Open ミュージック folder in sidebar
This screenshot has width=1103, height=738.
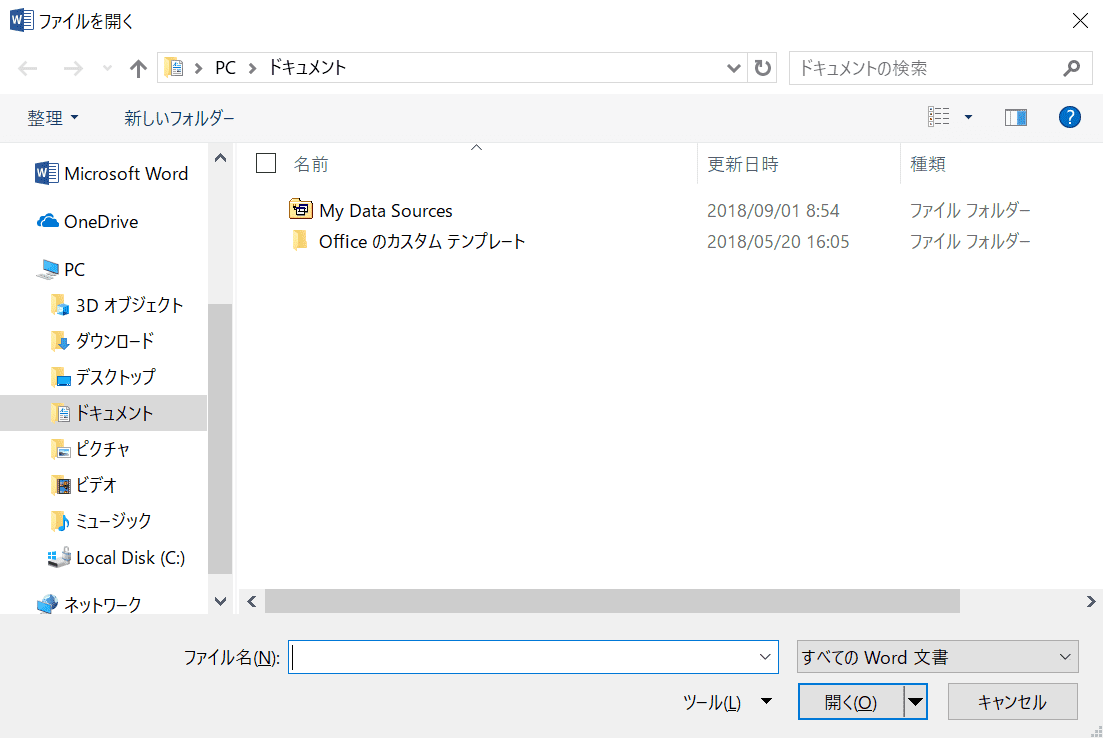click(101, 521)
